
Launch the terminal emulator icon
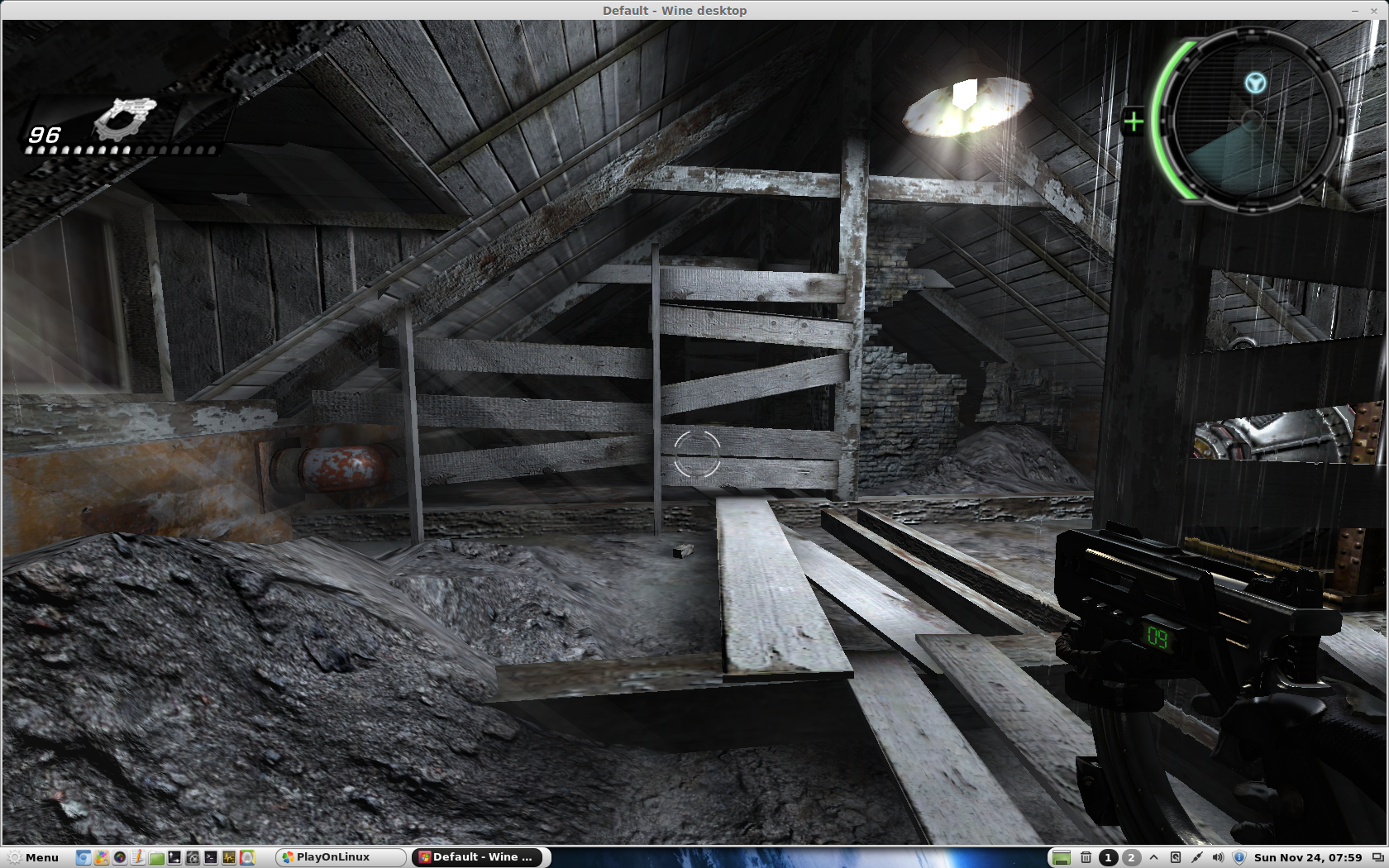point(211,857)
